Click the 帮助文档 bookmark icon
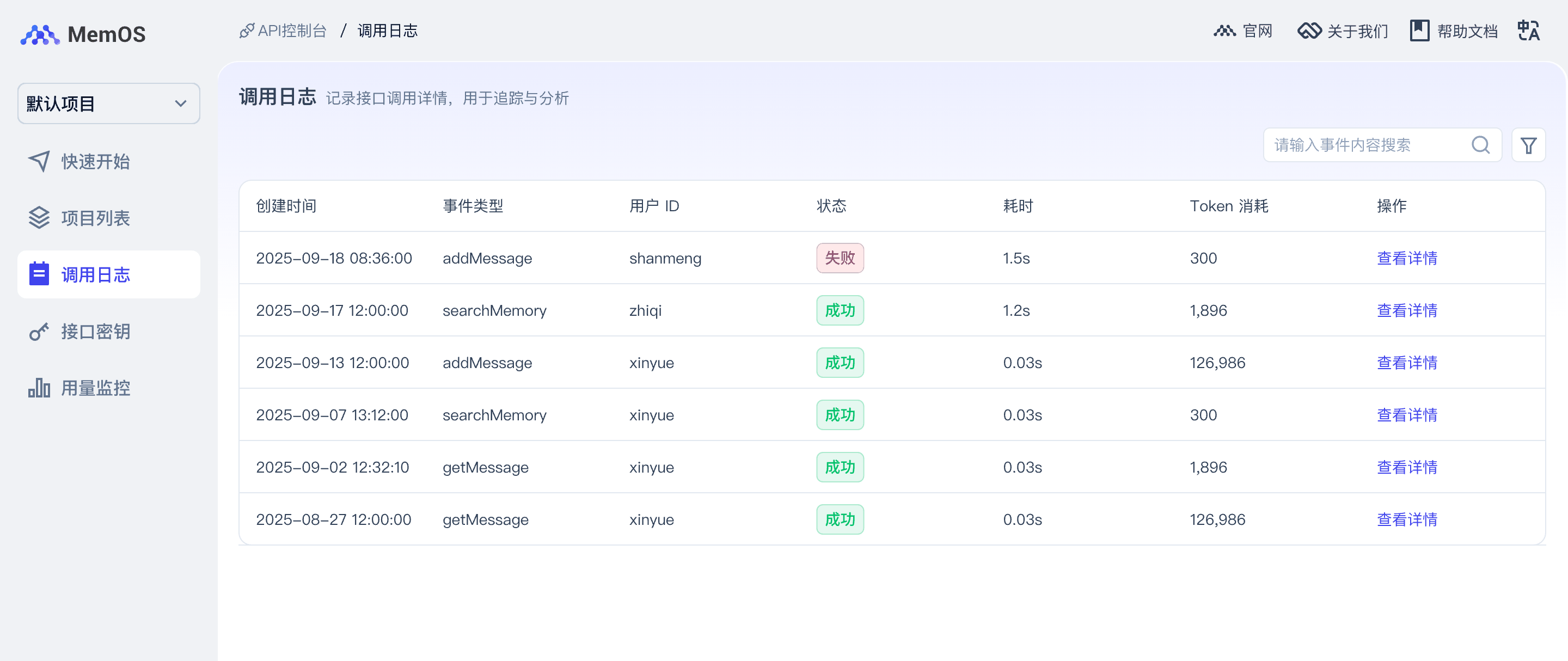1568x661 pixels. [1419, 30]
